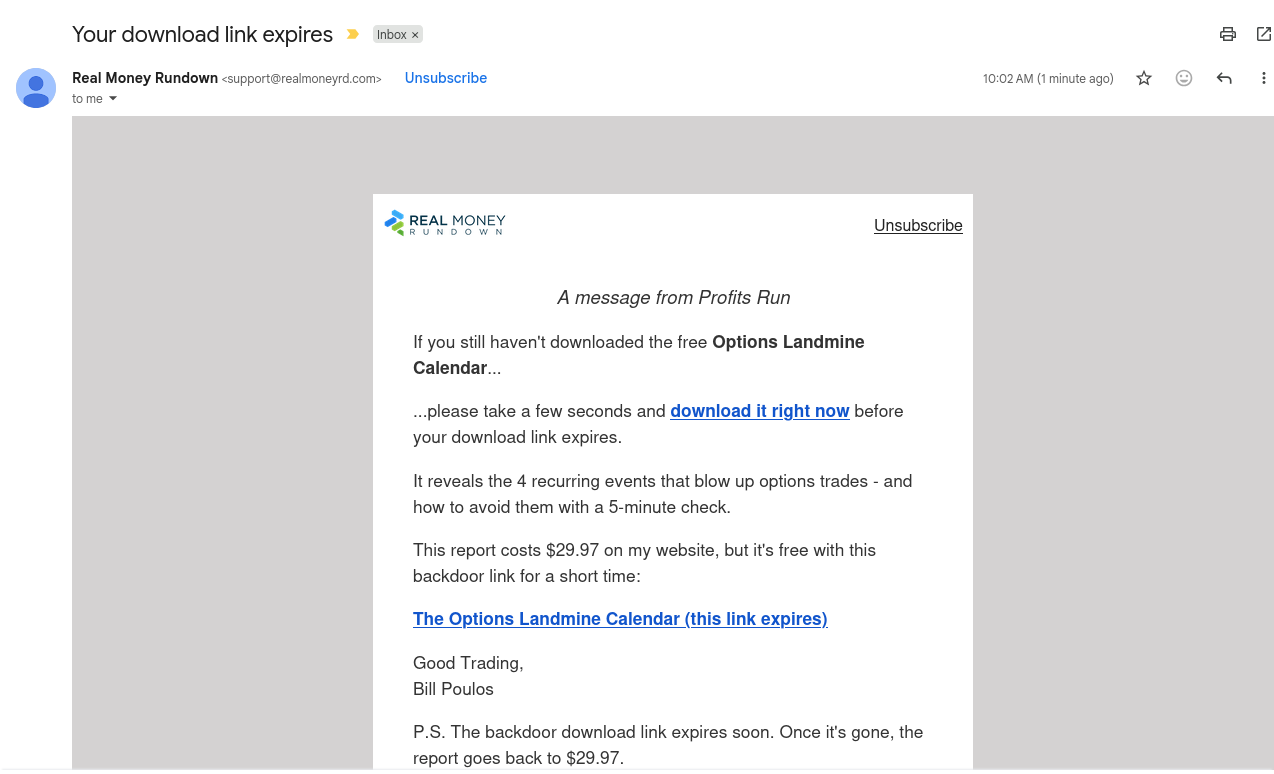The width and height of the screenshot is (1274, 774).
Task: Click the Real Money Rundown logo
Action: tap(445, 223)
